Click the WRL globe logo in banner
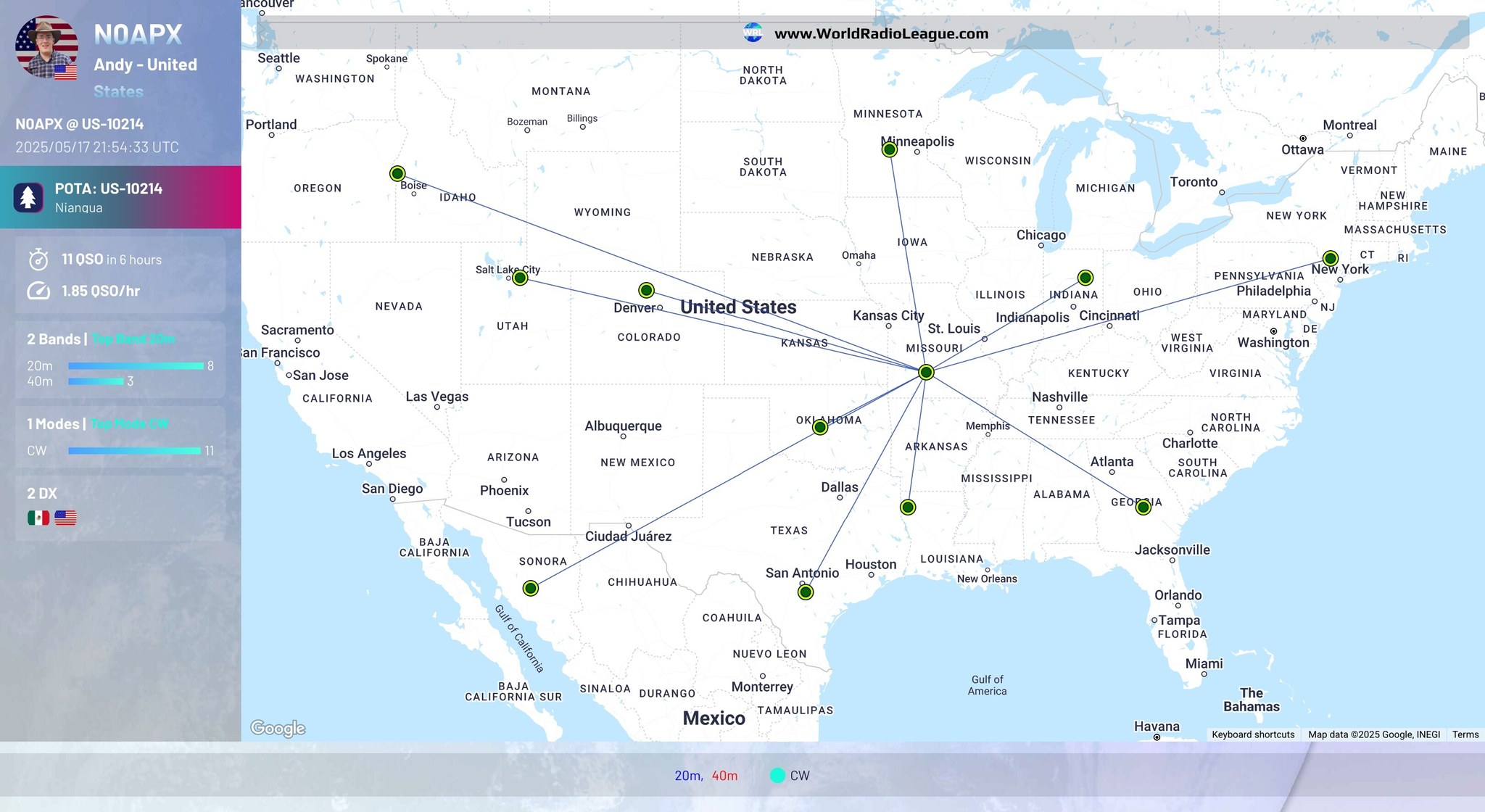The height and width of the screenshot is (812, 1485). click(753, 33)
